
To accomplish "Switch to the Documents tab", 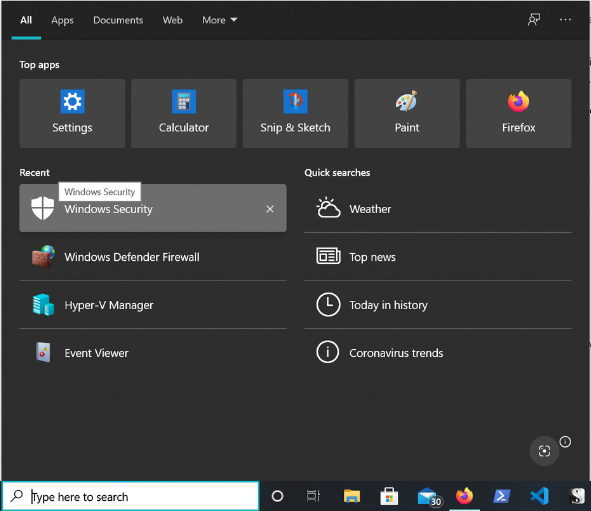I will click(118, 20).
